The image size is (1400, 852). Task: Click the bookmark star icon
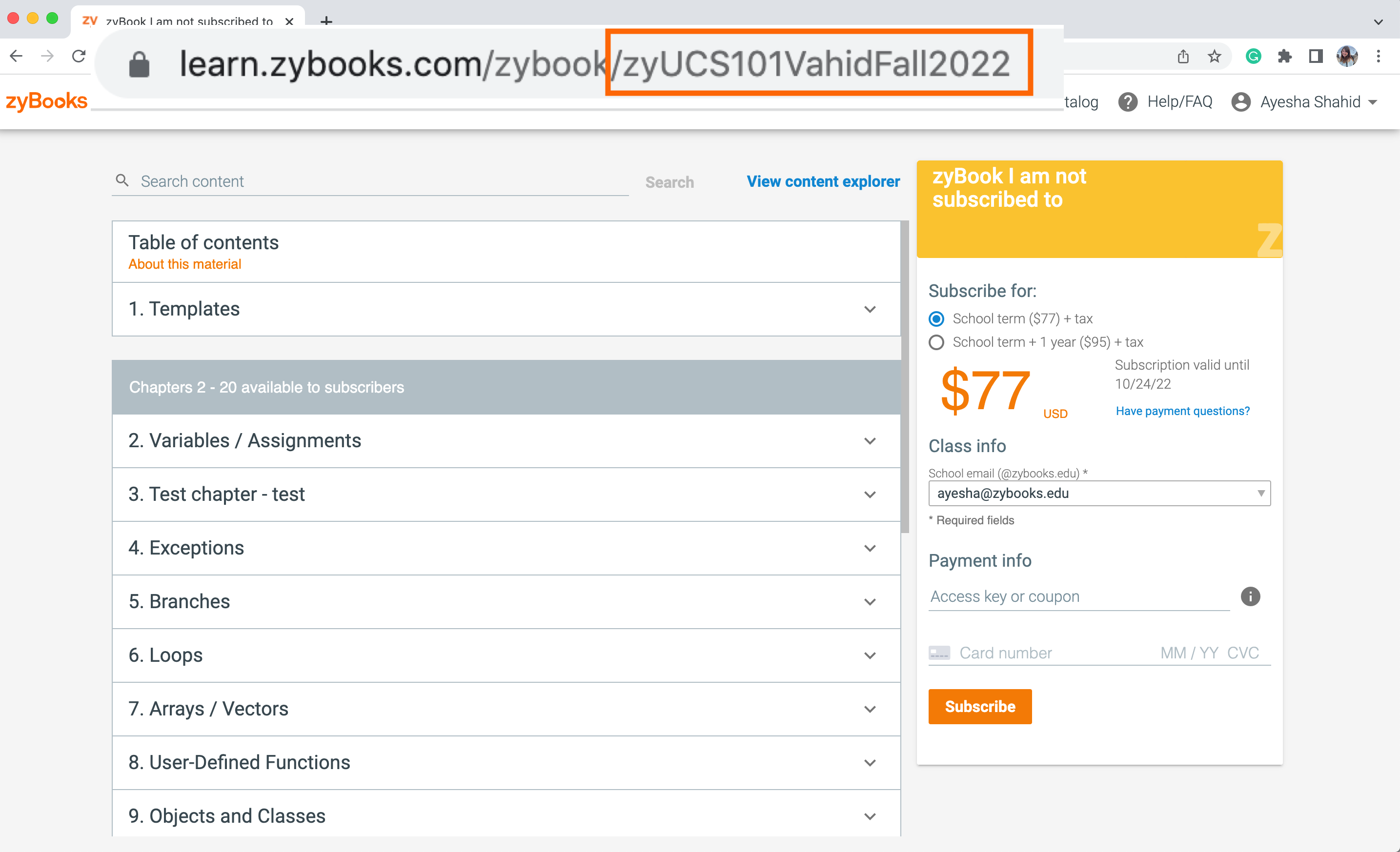(x=1214, y=56)
